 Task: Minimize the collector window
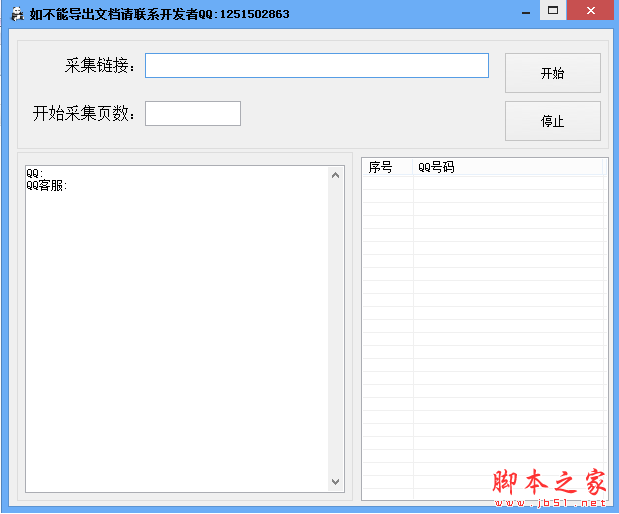[525, 11]
